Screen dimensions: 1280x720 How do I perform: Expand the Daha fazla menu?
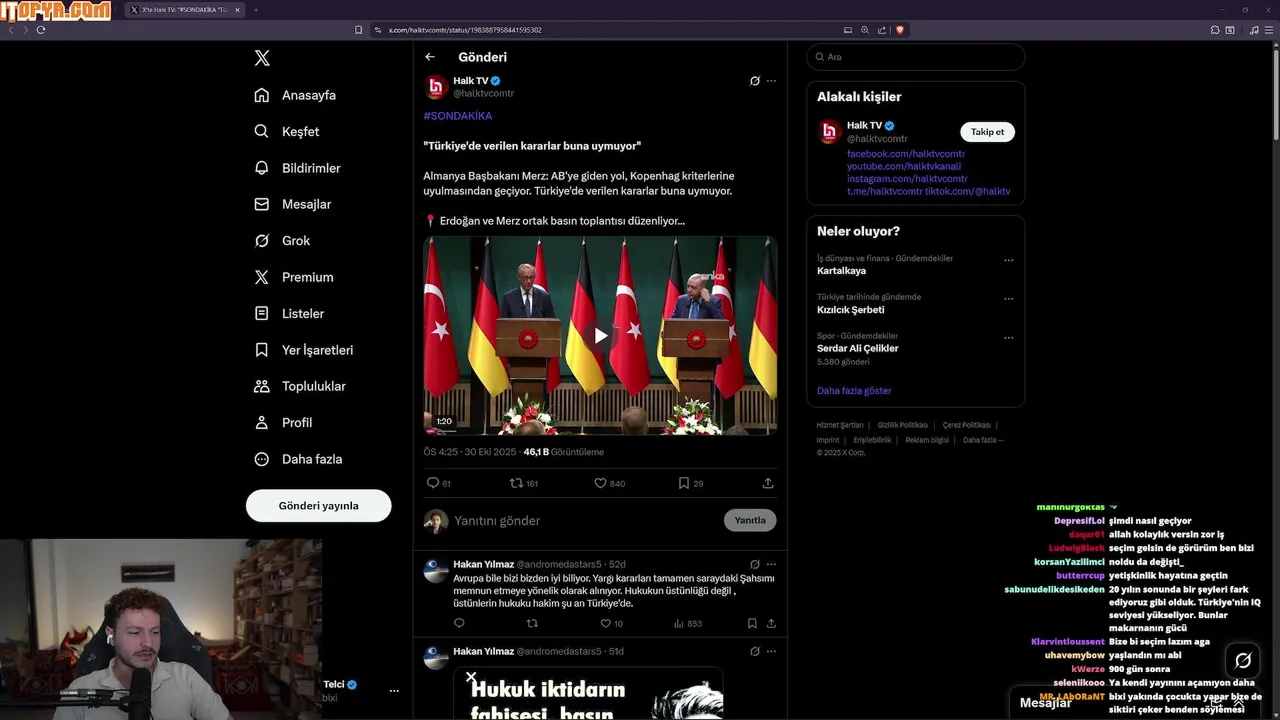pos(298,459)
